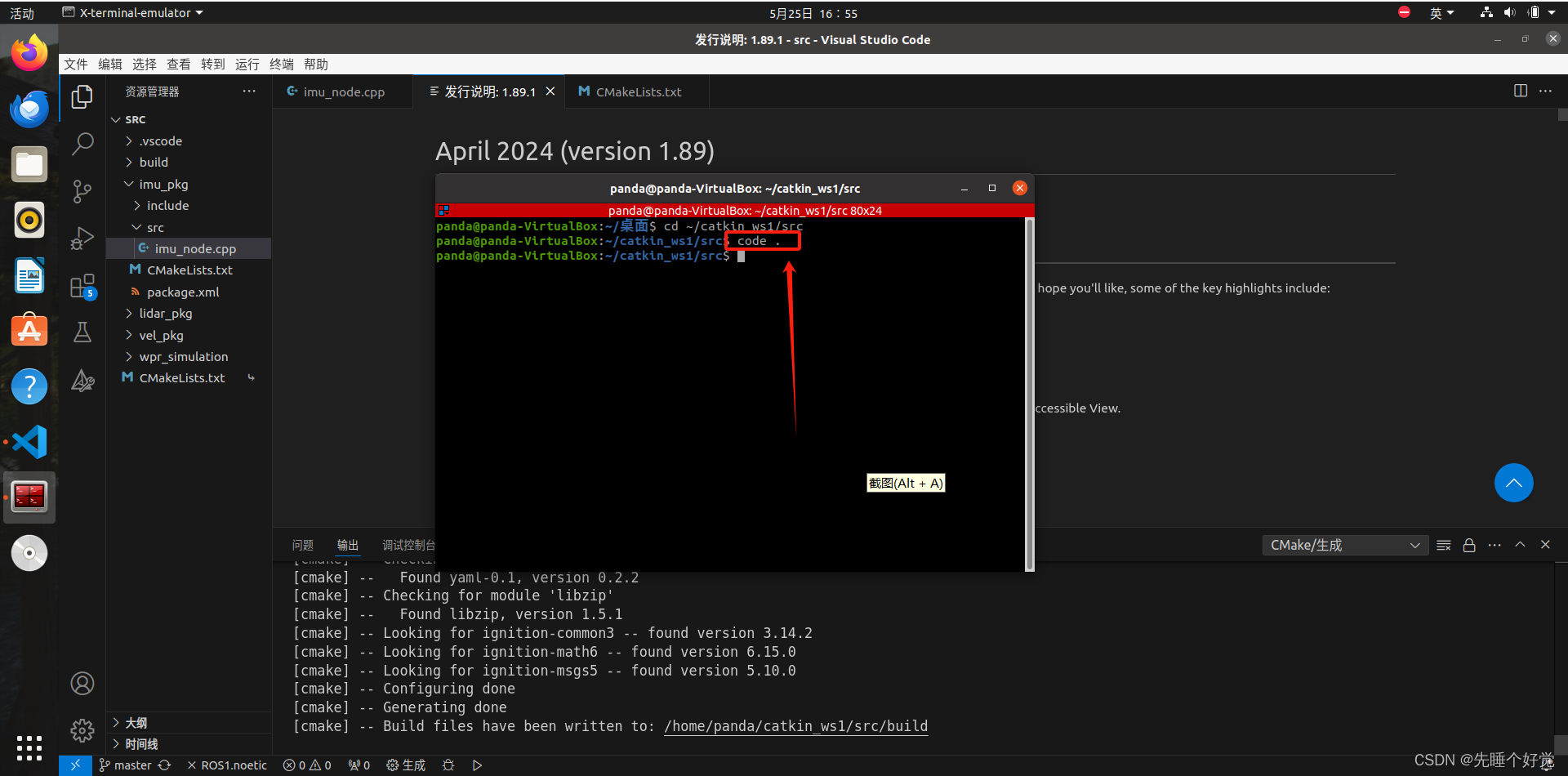Open Ubuntu Software from the dock
Viewport: 1568px width, 776px height.
tap(29, 331)
